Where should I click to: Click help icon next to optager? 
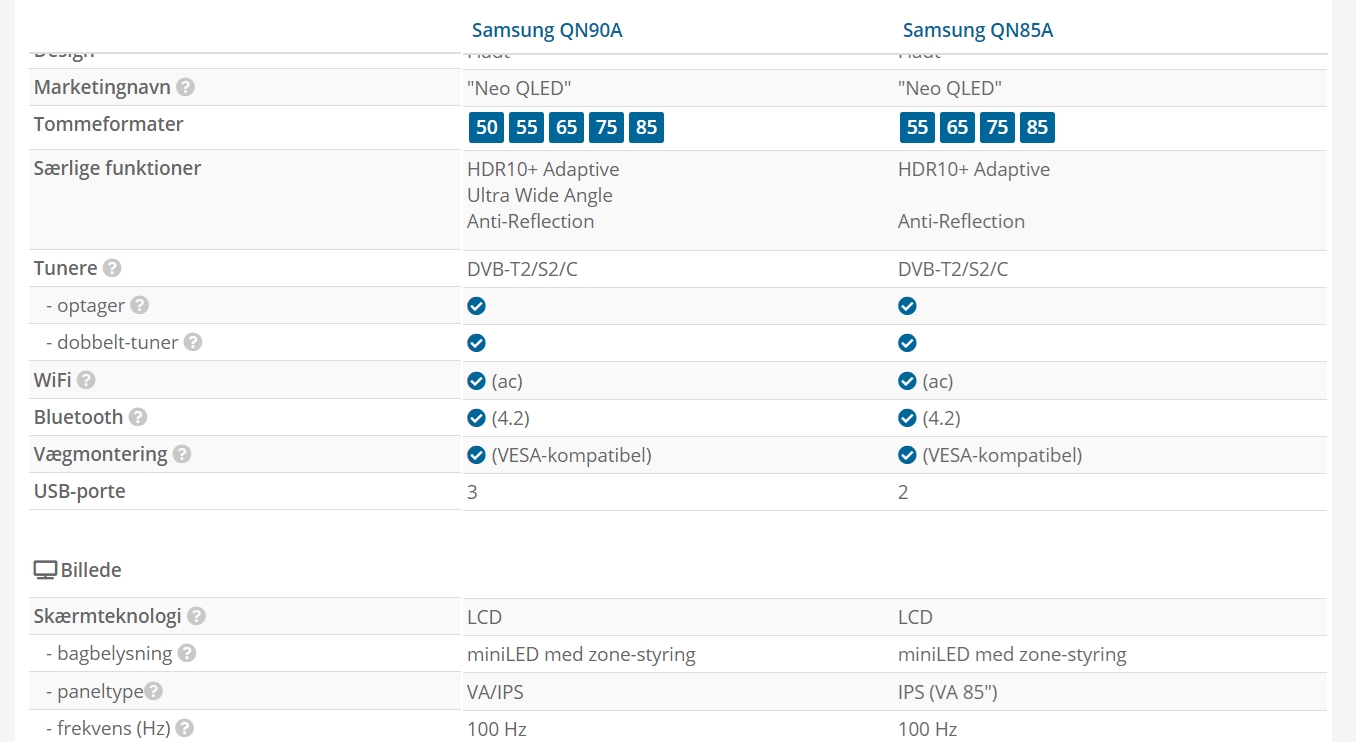click(140, 305)
